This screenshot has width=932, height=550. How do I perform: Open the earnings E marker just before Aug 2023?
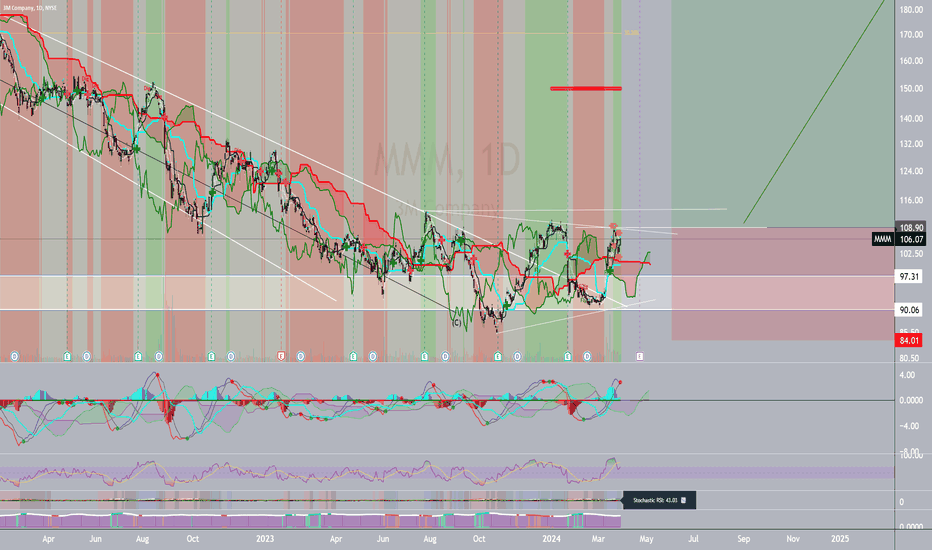click(424, 356)
